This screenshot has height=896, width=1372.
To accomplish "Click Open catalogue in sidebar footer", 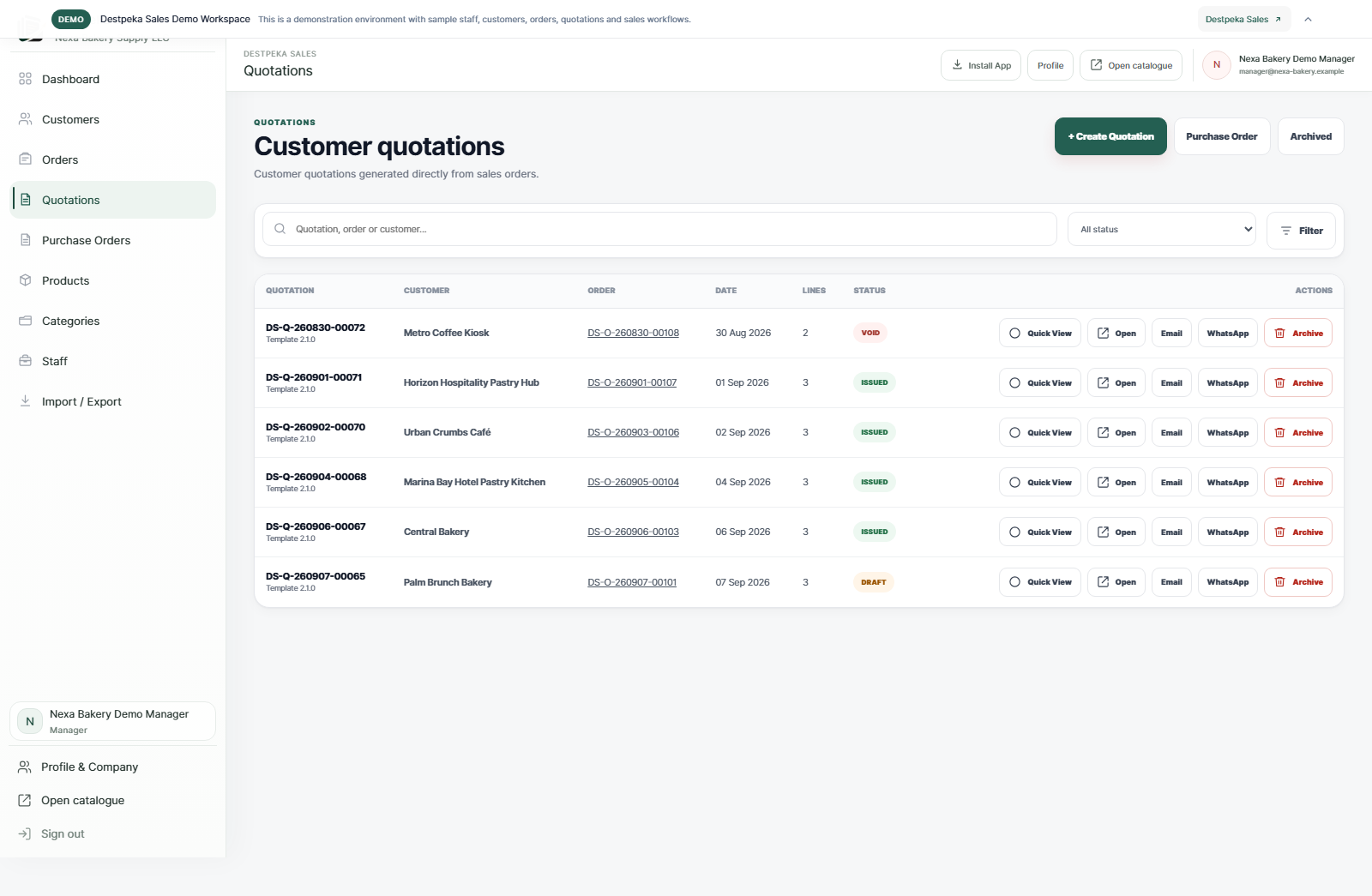I will [112, 800].
